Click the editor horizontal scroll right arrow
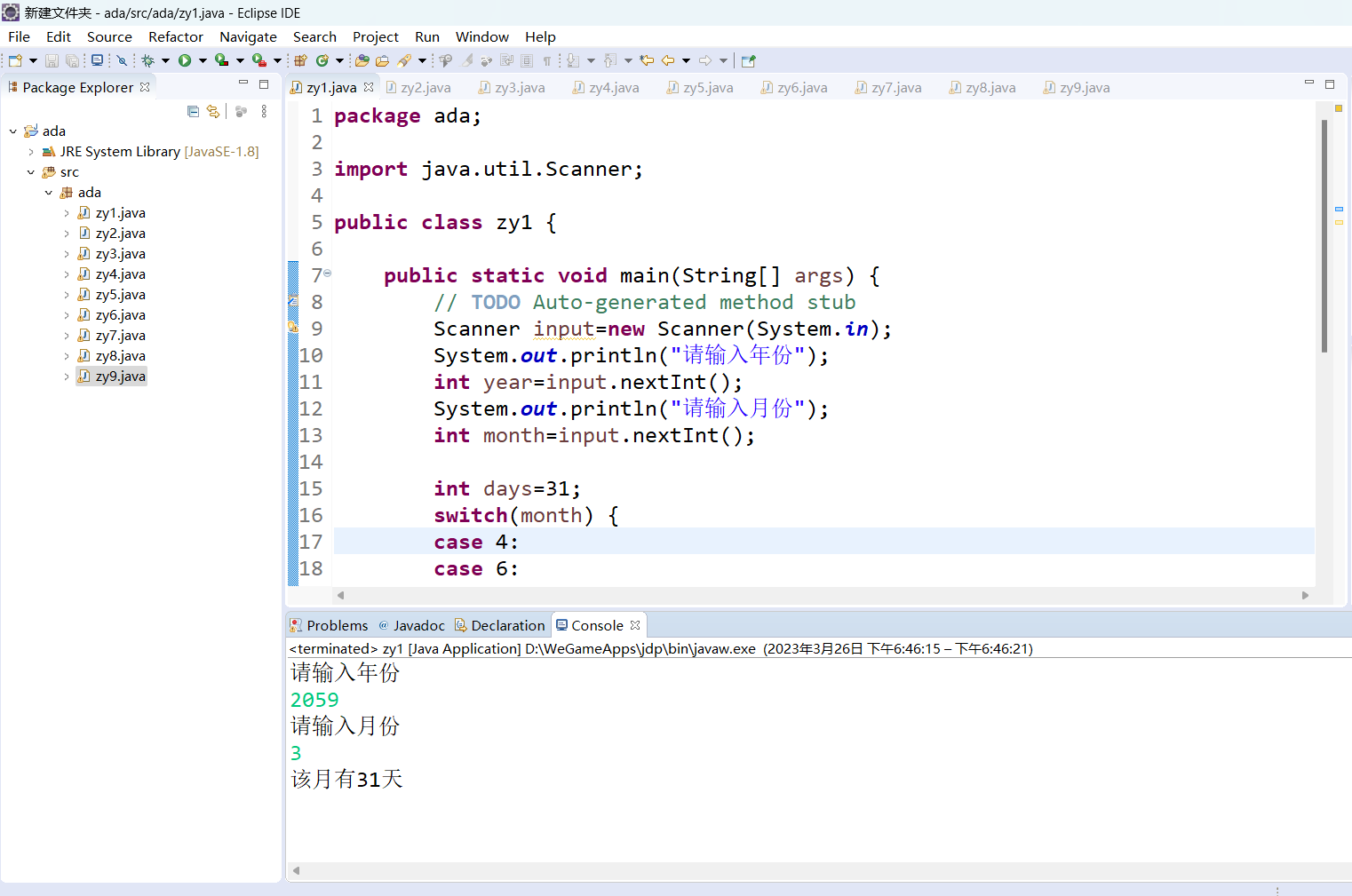1352x896 pixels. coord(1305,595)
